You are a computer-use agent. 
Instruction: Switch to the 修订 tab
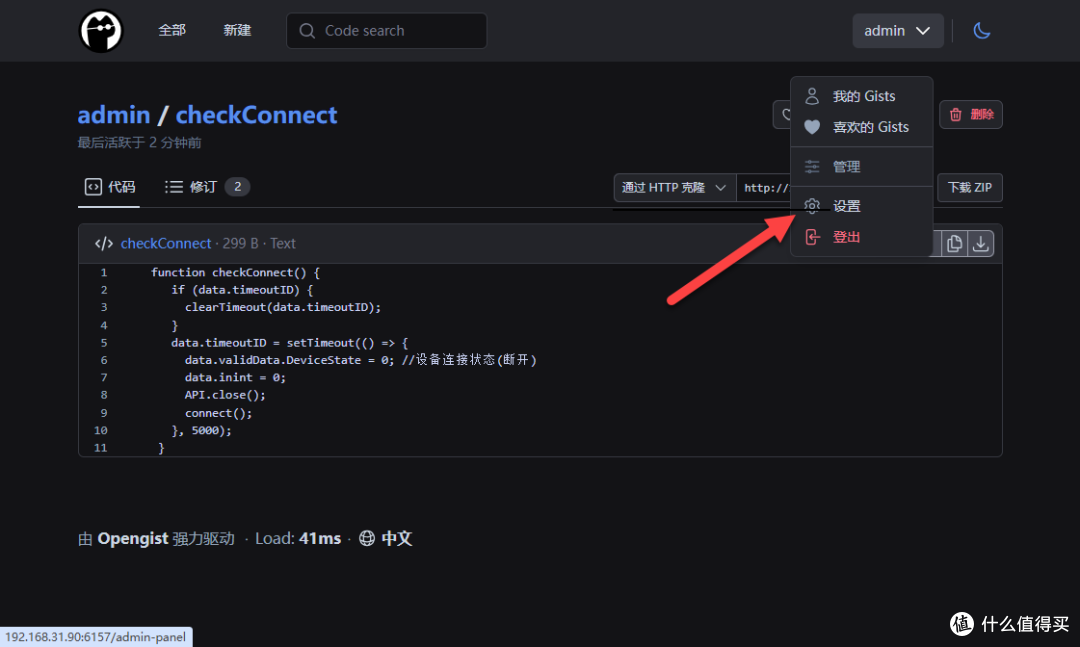pos(207,187)
